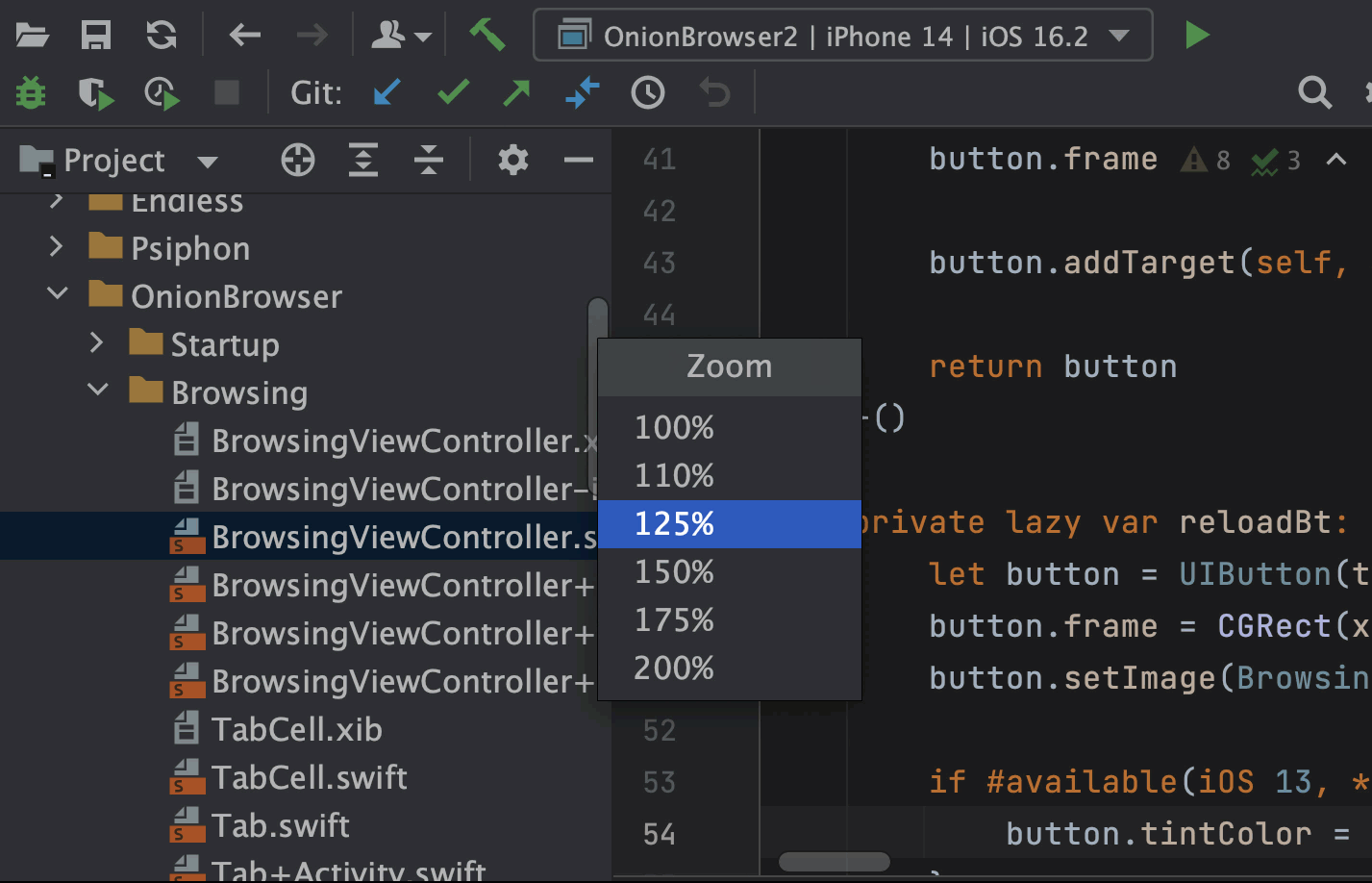This screenshot has height=883, width=1372.
Task: Push commits with Git green arrow
Action: 517,92
